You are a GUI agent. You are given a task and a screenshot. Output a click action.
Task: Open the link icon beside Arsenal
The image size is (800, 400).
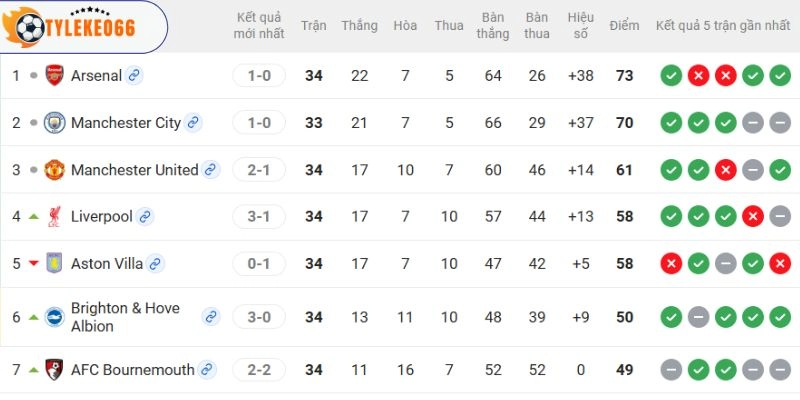tap(134, 76)
